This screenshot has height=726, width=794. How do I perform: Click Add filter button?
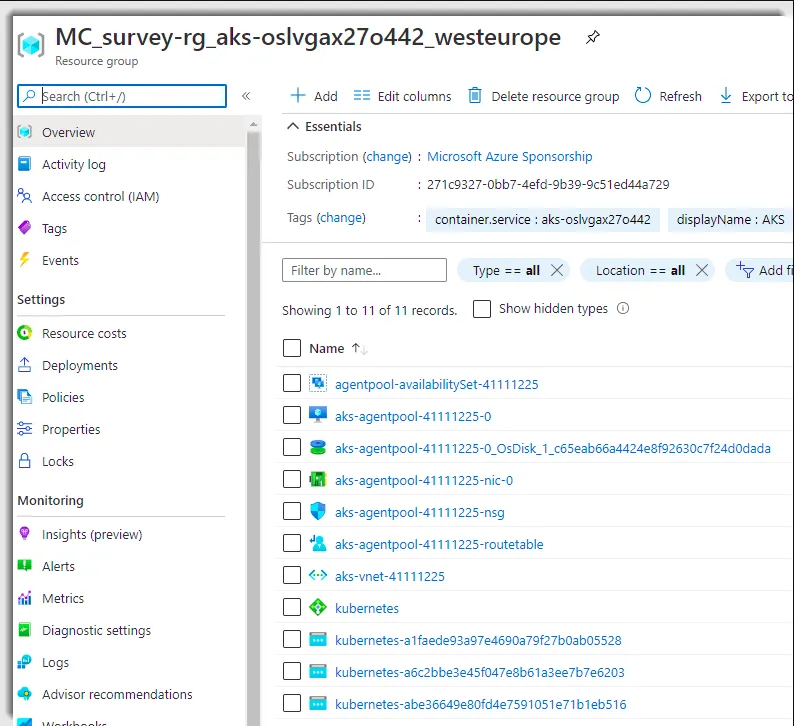760,270
